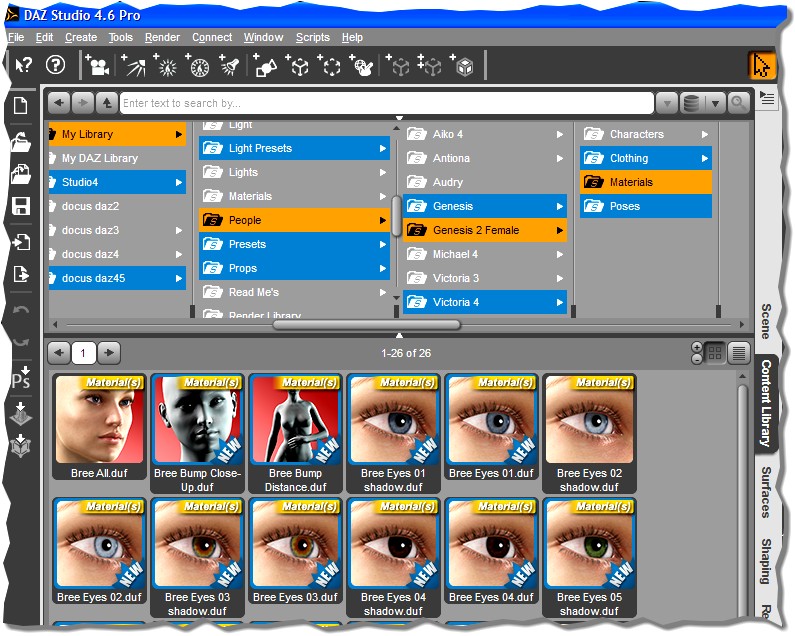Expand the Light Presets folder arrow
The image size is (795, 636).
[x=382, y=149]
